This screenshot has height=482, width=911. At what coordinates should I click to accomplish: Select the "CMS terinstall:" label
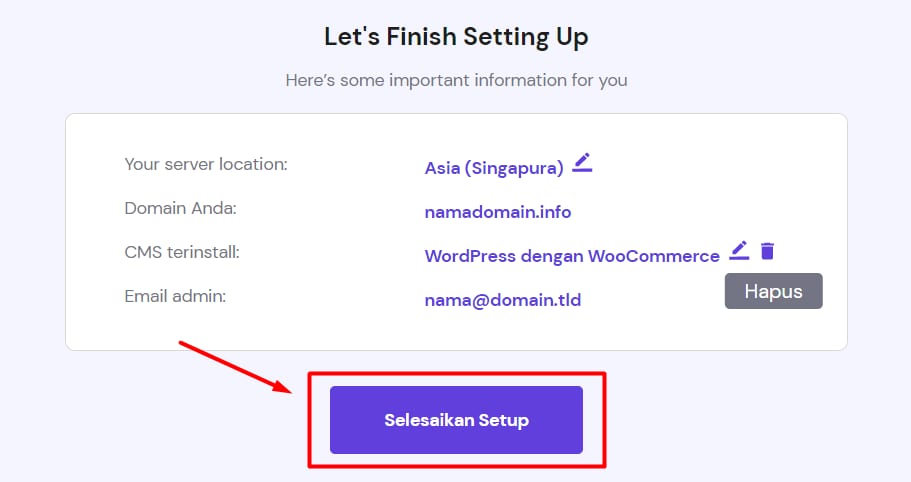[x=182, y=252]
